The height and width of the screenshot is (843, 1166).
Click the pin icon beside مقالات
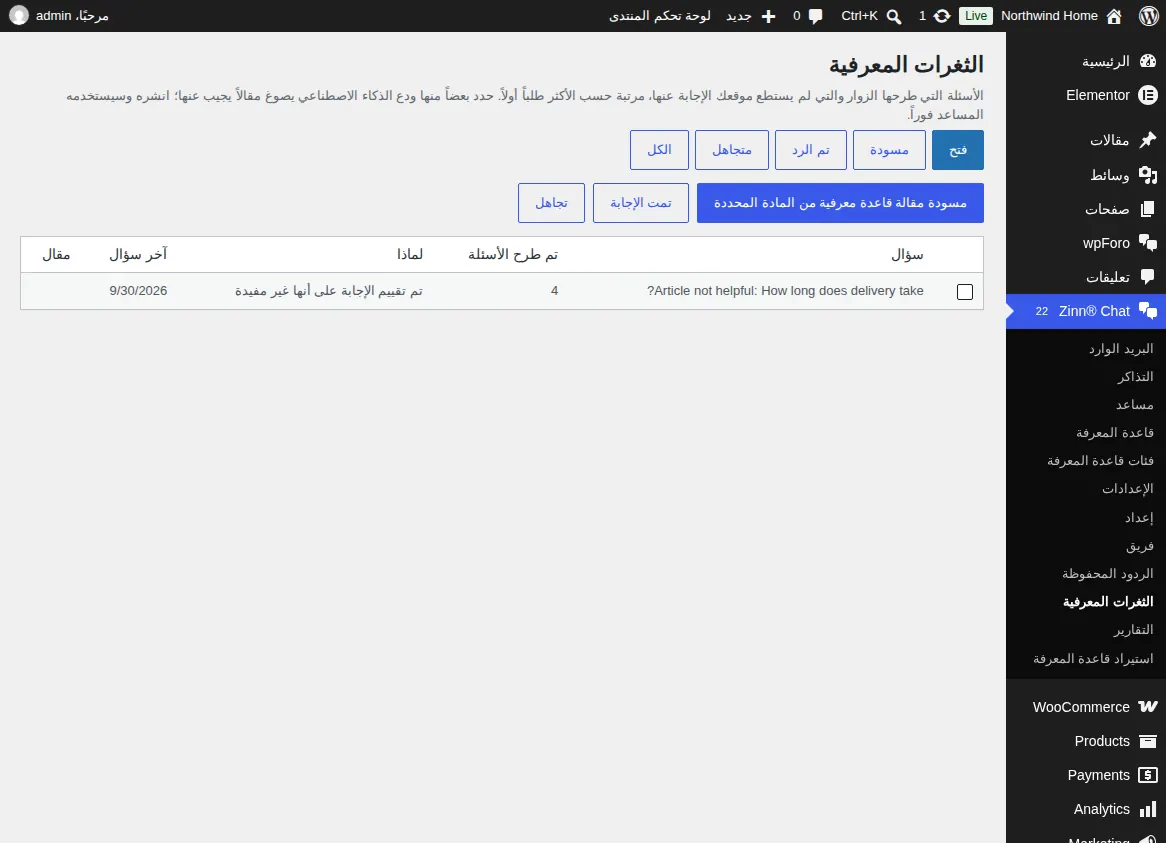pyautogui.click(x=1147, y=140)
